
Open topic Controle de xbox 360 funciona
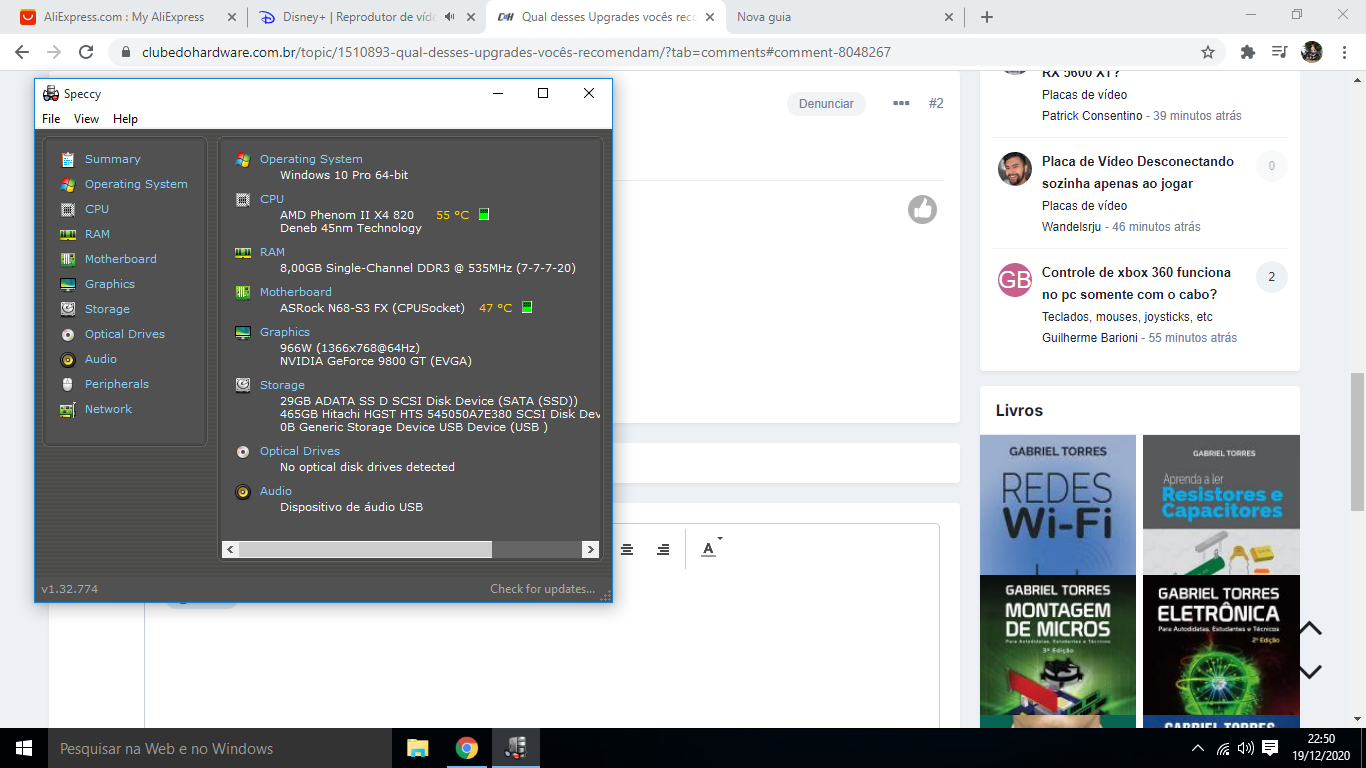[1136, 283]
